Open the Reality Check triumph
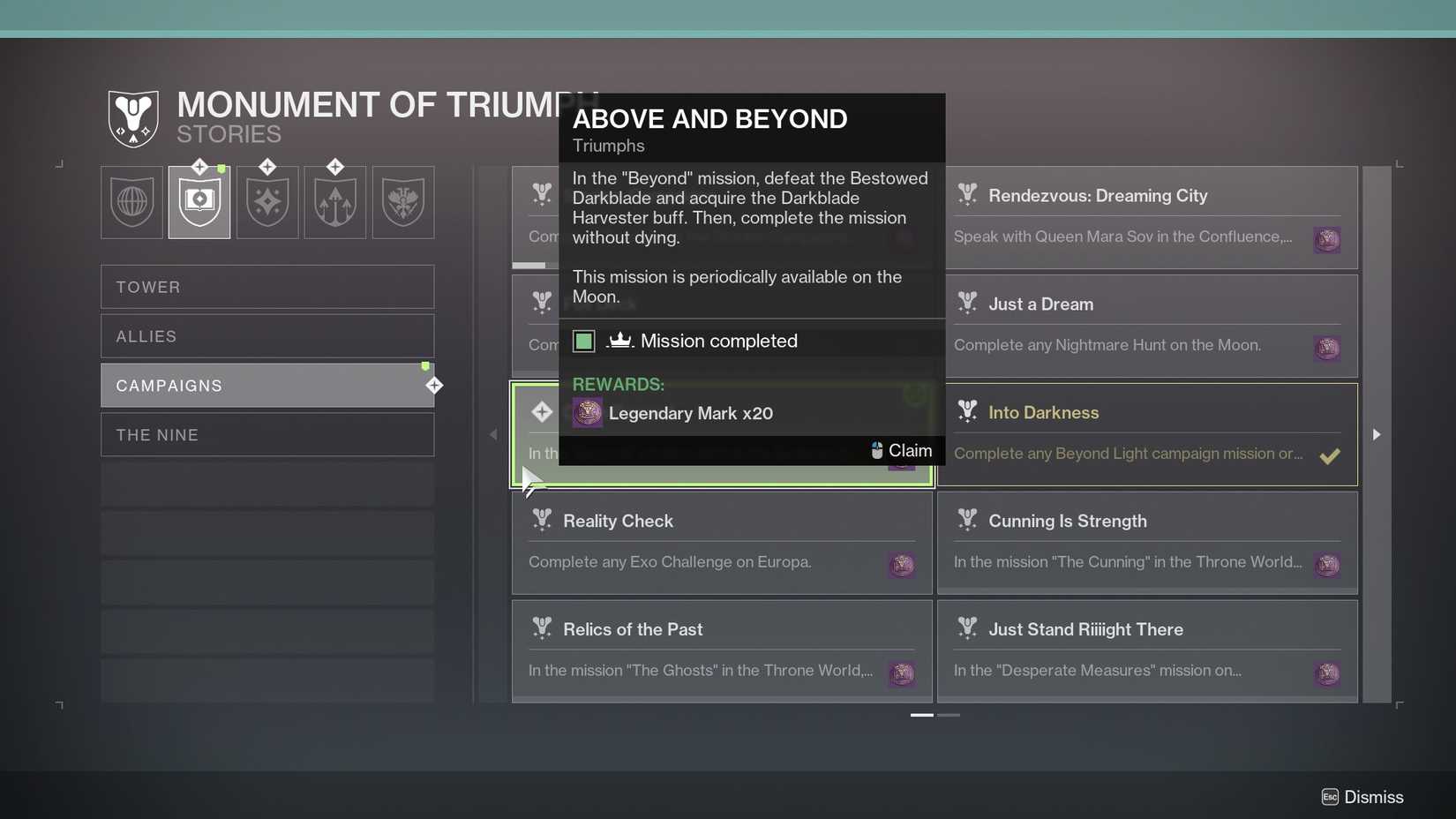This screenshot has height=819, width=1456. coord(722,543)
